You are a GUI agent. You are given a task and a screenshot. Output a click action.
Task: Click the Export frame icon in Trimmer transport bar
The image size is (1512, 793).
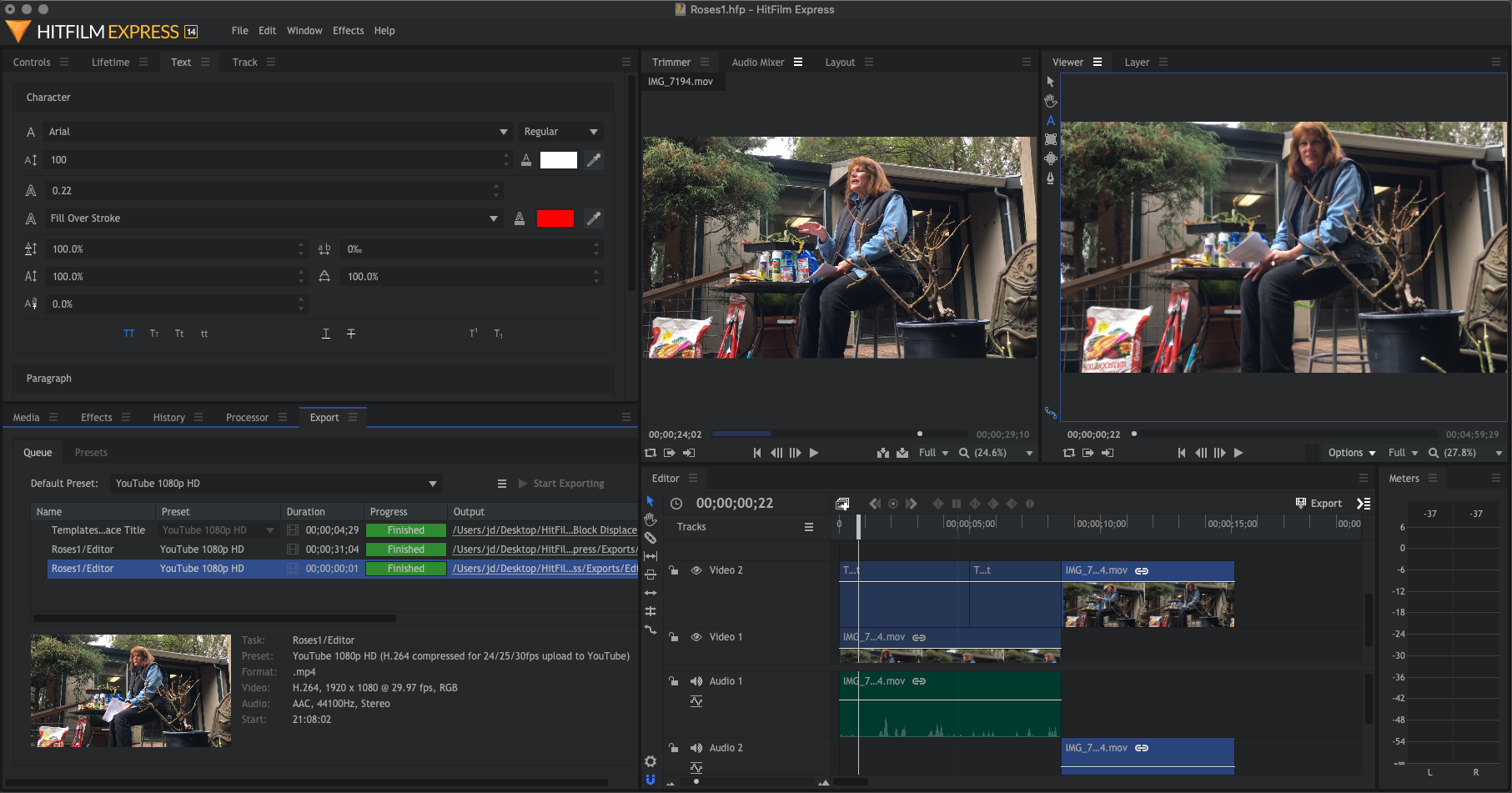[669, 452]
